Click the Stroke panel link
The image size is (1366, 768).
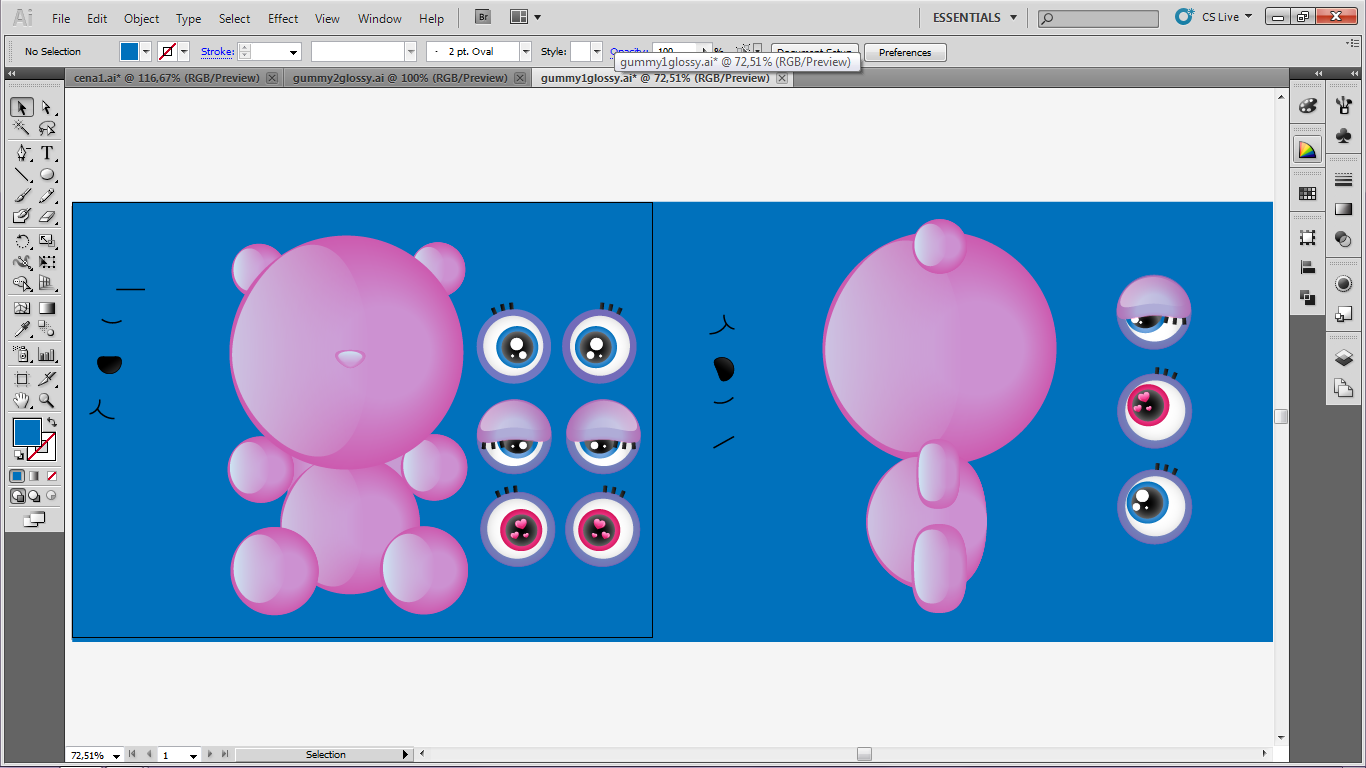tap(216, 52)
